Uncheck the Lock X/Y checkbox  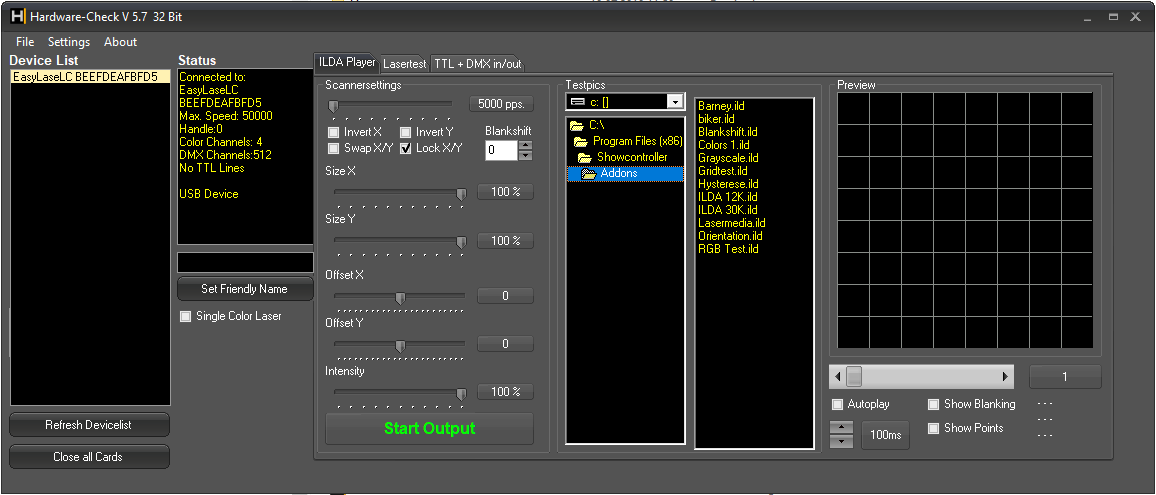pyautogui.click(x=406, y=148)
